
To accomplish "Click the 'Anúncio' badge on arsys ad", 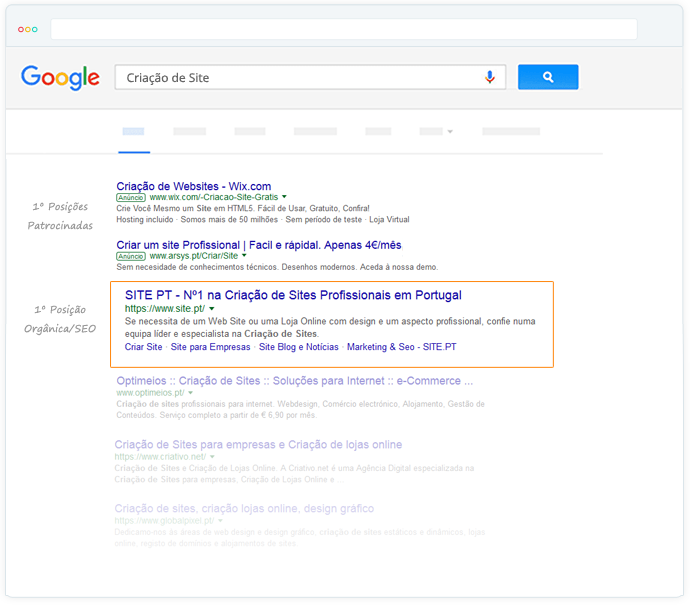I will pos(131,256).
